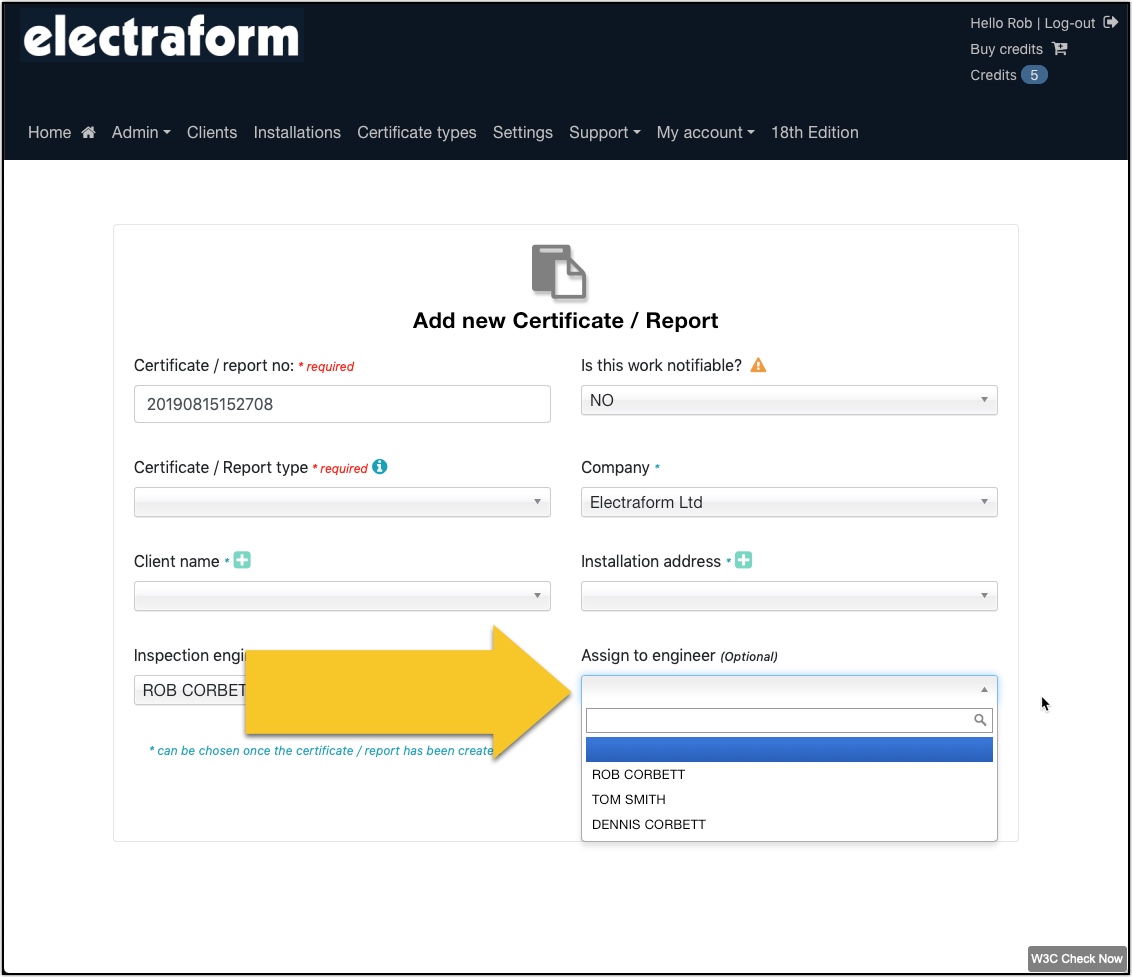
Task: Click the 'Assign to engineer (Optional)' label
Action: (679, 656)
